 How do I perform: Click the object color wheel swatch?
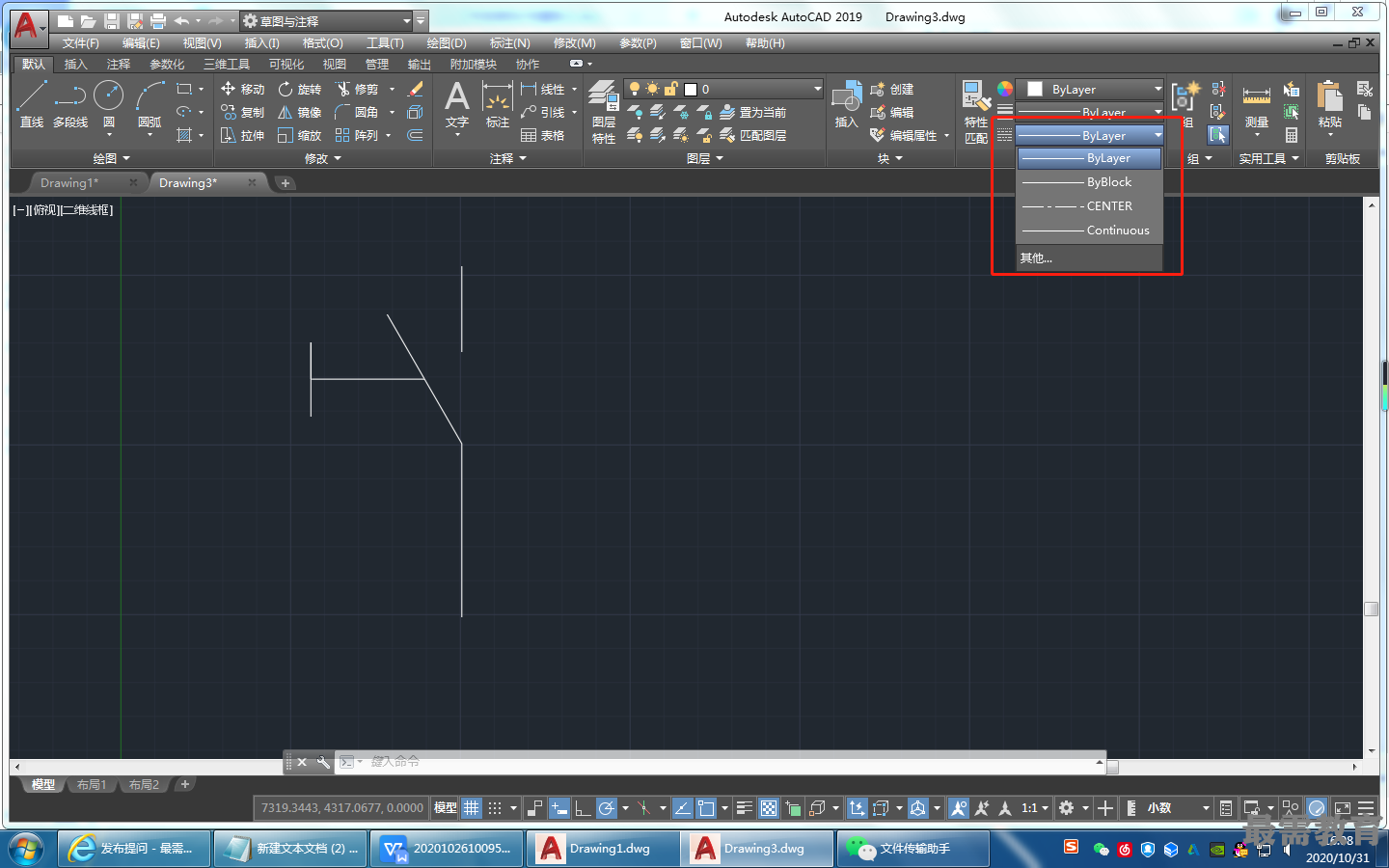tap(1005, 89)
